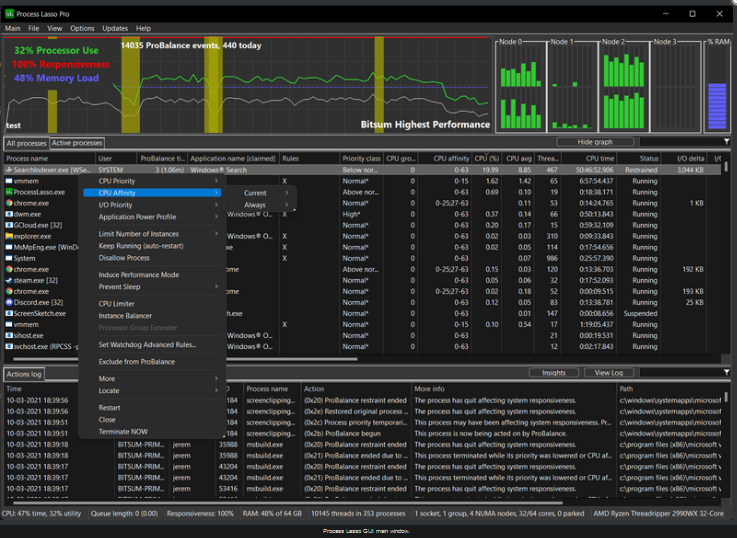This screenshot has width=737, height=538.
Task: Click the MsMpEng.exe process icon
Action: click(9, 247)
